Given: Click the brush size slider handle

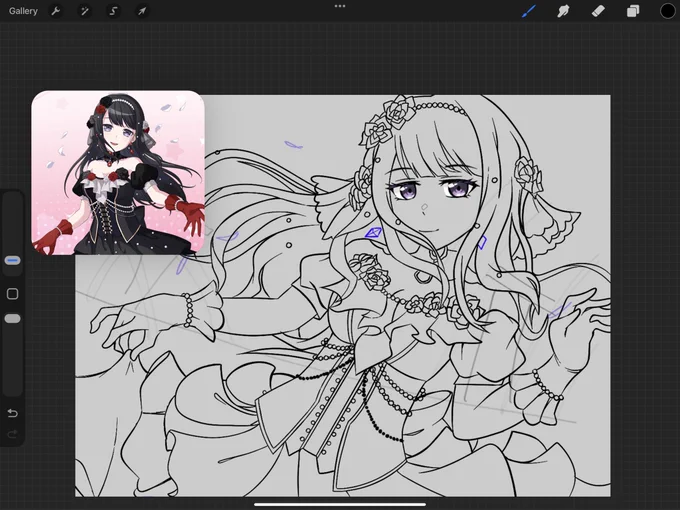Looking at the screenshot, I should point(13,260).
